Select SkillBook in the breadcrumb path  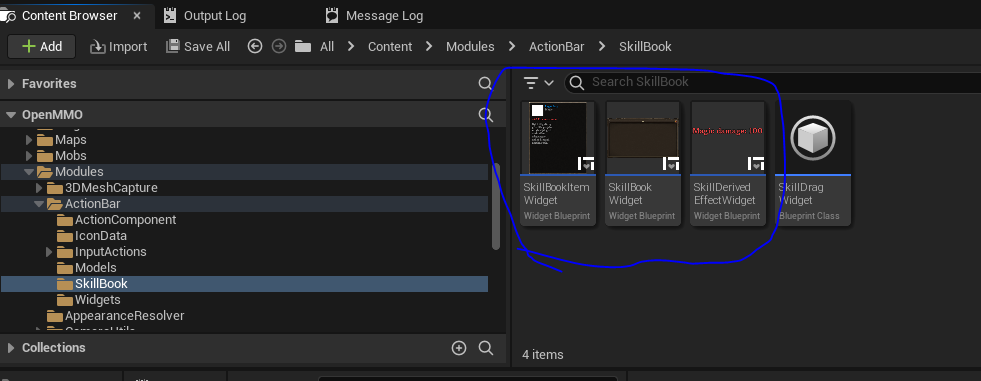point(645,46)
